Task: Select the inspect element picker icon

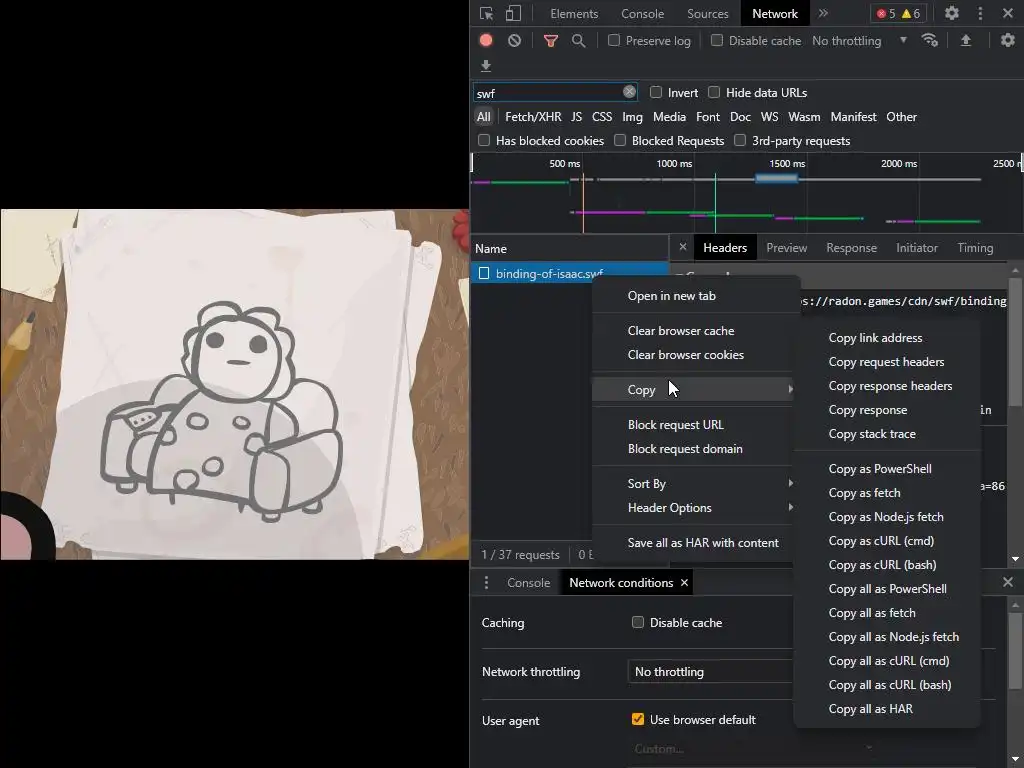Action: (x=486, y=14)
